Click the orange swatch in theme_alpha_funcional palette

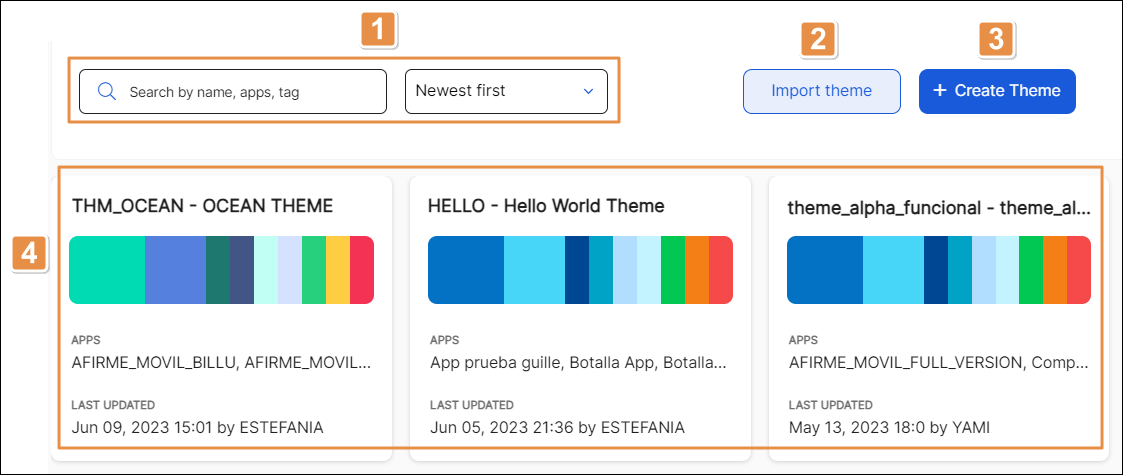(x=1054, y=270)
